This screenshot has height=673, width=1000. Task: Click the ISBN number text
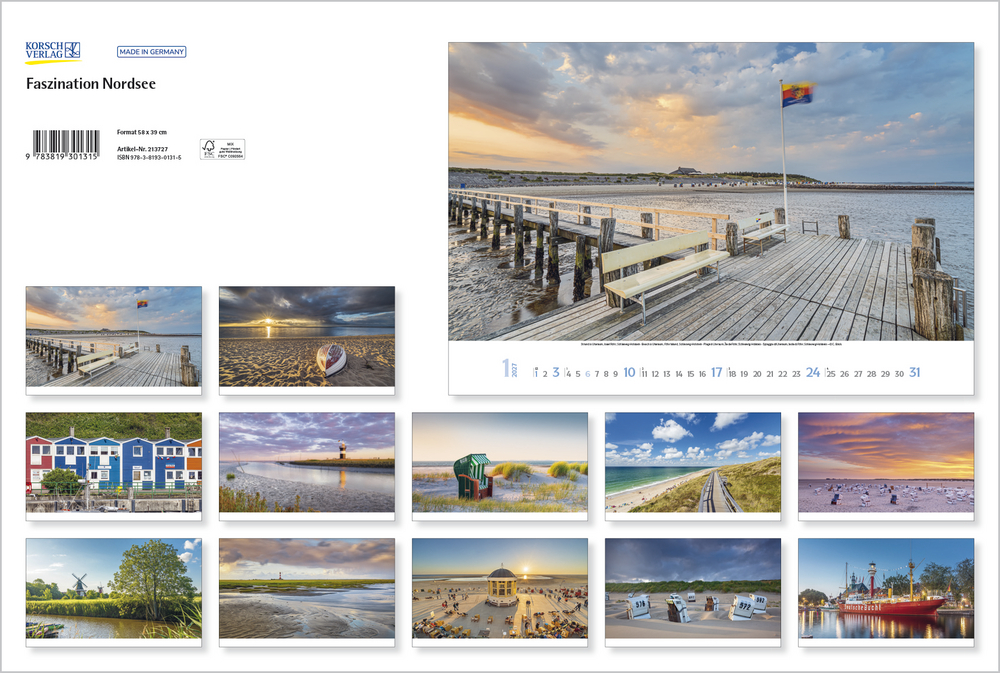[149, 157]
